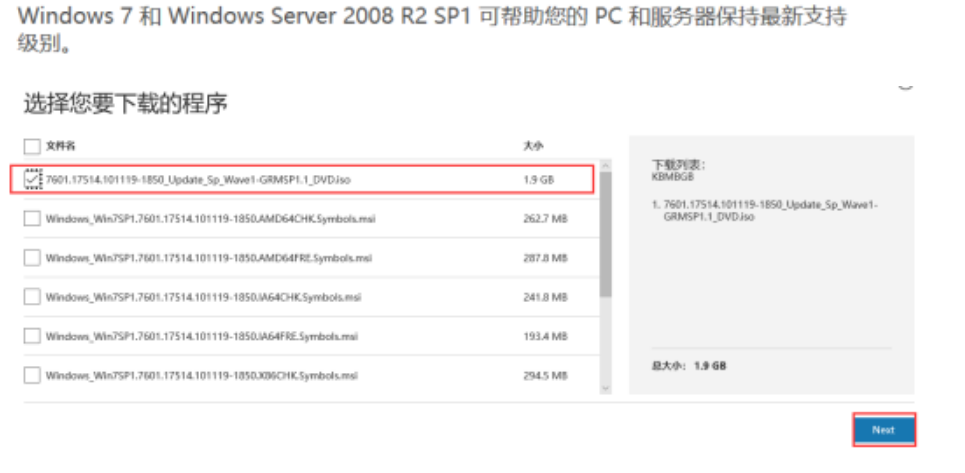This screenshot has width=965, height=473.
Task: Click the GRMSP1.1_DVD.iso file name in list
Action: 198,179
